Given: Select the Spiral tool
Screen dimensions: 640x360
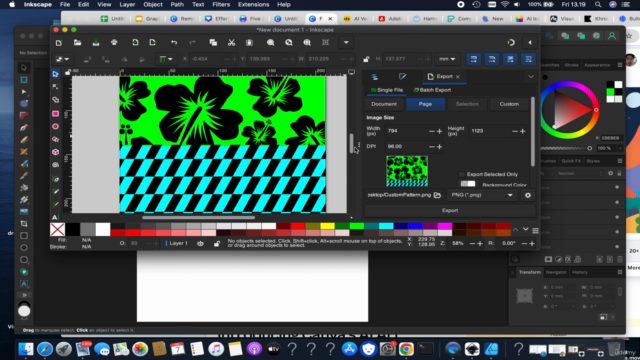Looking at the screenshot, I should pos(56,165).
